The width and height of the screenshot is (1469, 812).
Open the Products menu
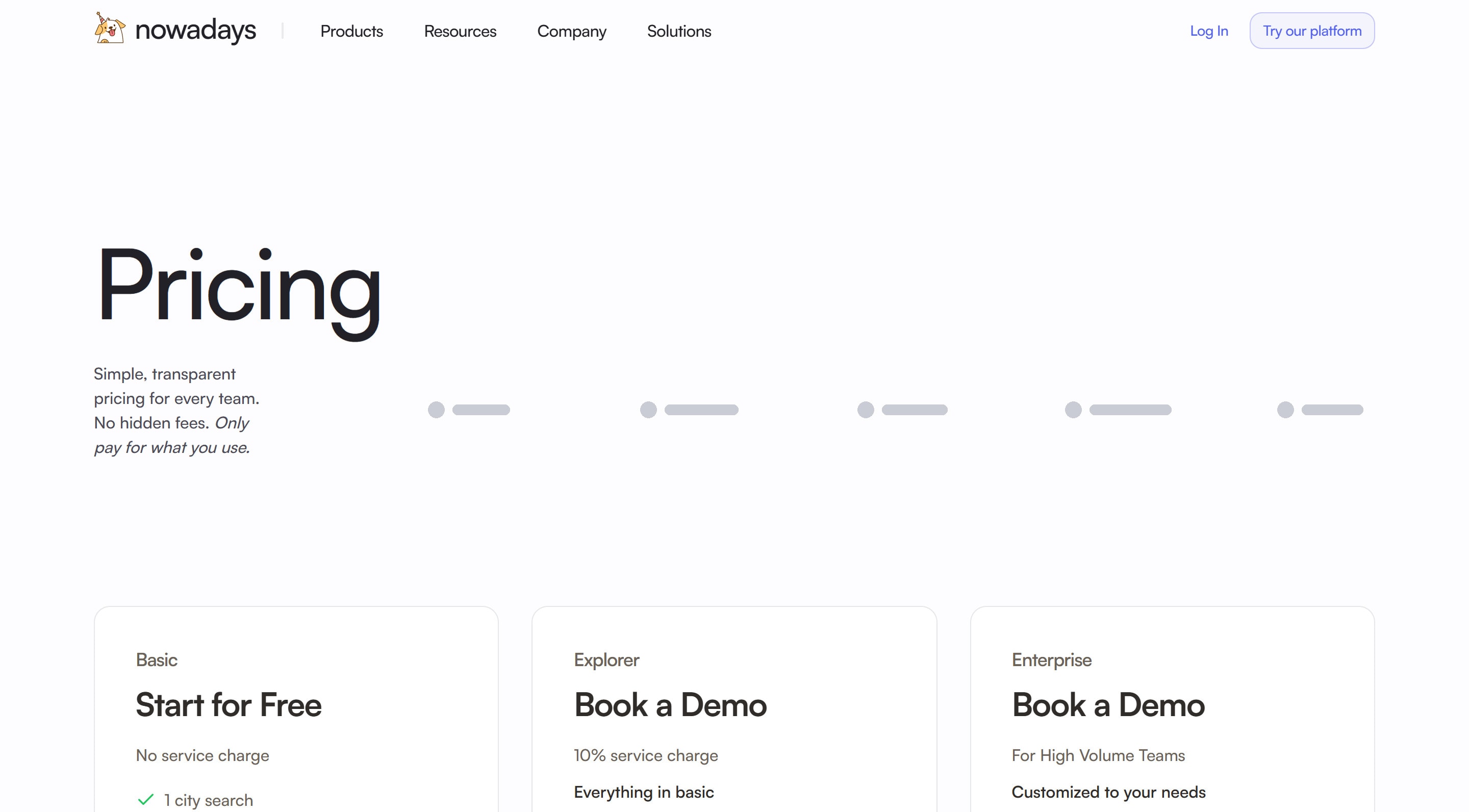[x=351, y=31]
